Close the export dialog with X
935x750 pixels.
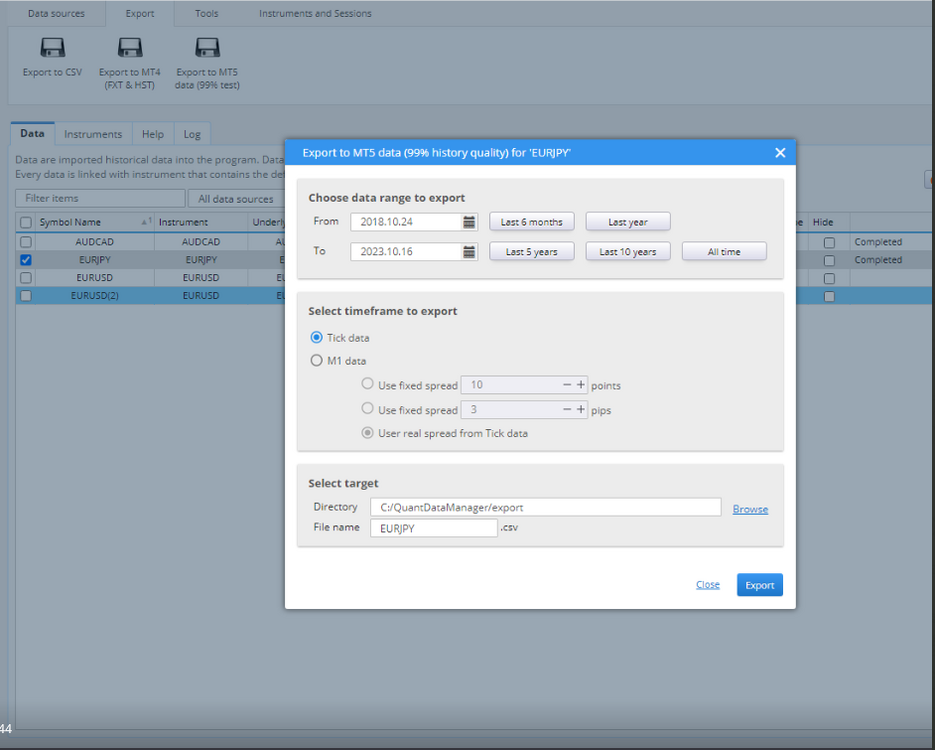[780, 153]
